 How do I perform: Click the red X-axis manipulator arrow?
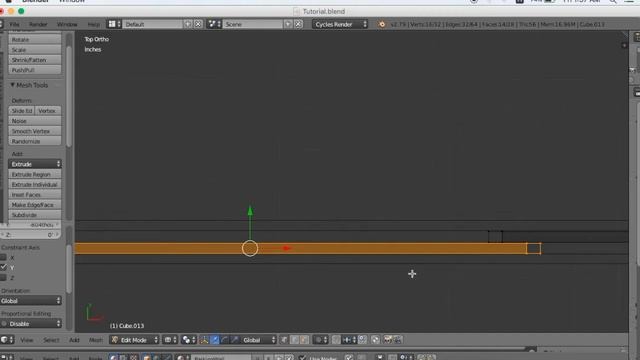click(287, 248)
